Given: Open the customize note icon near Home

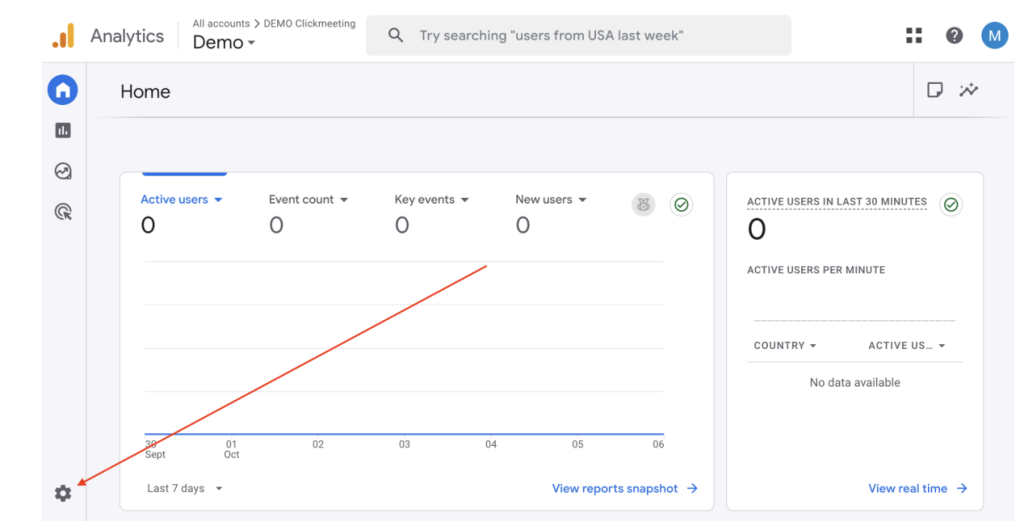Looking at the screenshot, I should [x=935, y=90].
